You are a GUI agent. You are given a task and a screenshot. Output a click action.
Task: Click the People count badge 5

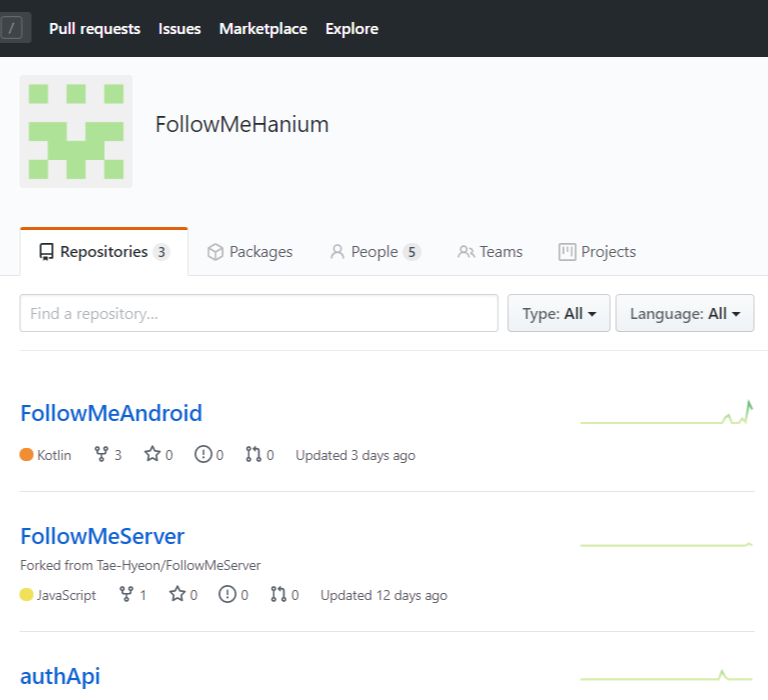412,252
